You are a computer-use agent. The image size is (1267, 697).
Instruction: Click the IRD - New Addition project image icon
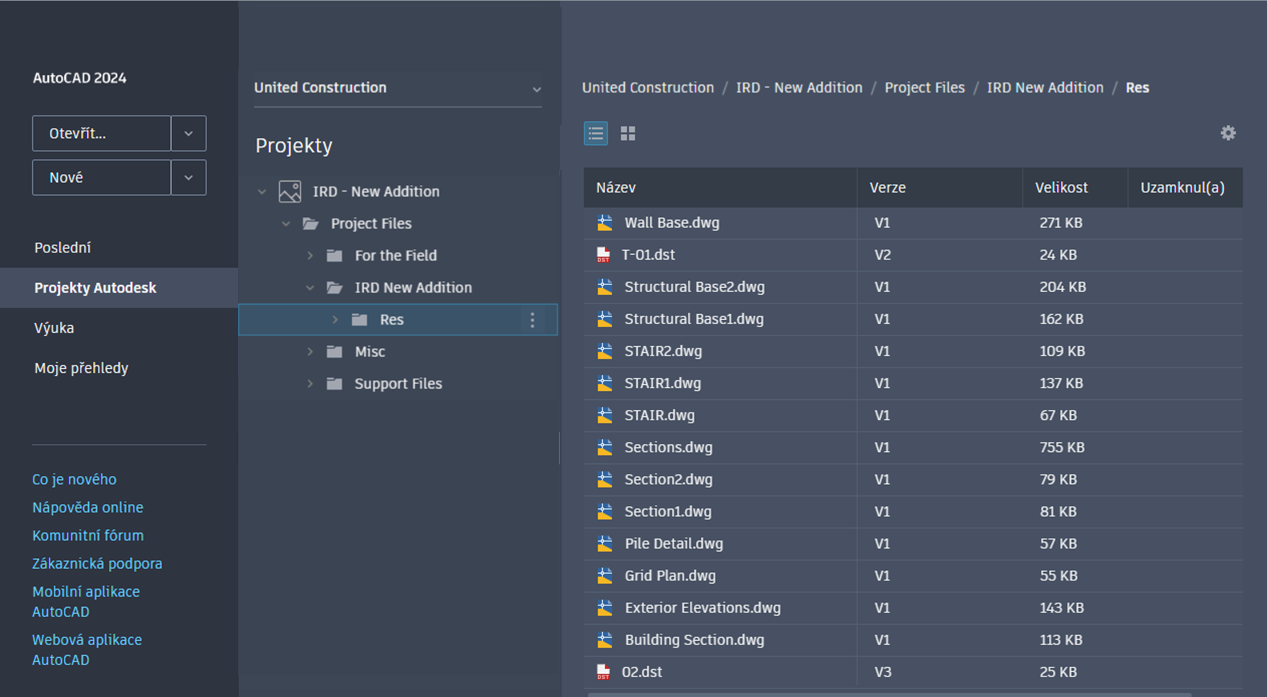coord(290,191)
